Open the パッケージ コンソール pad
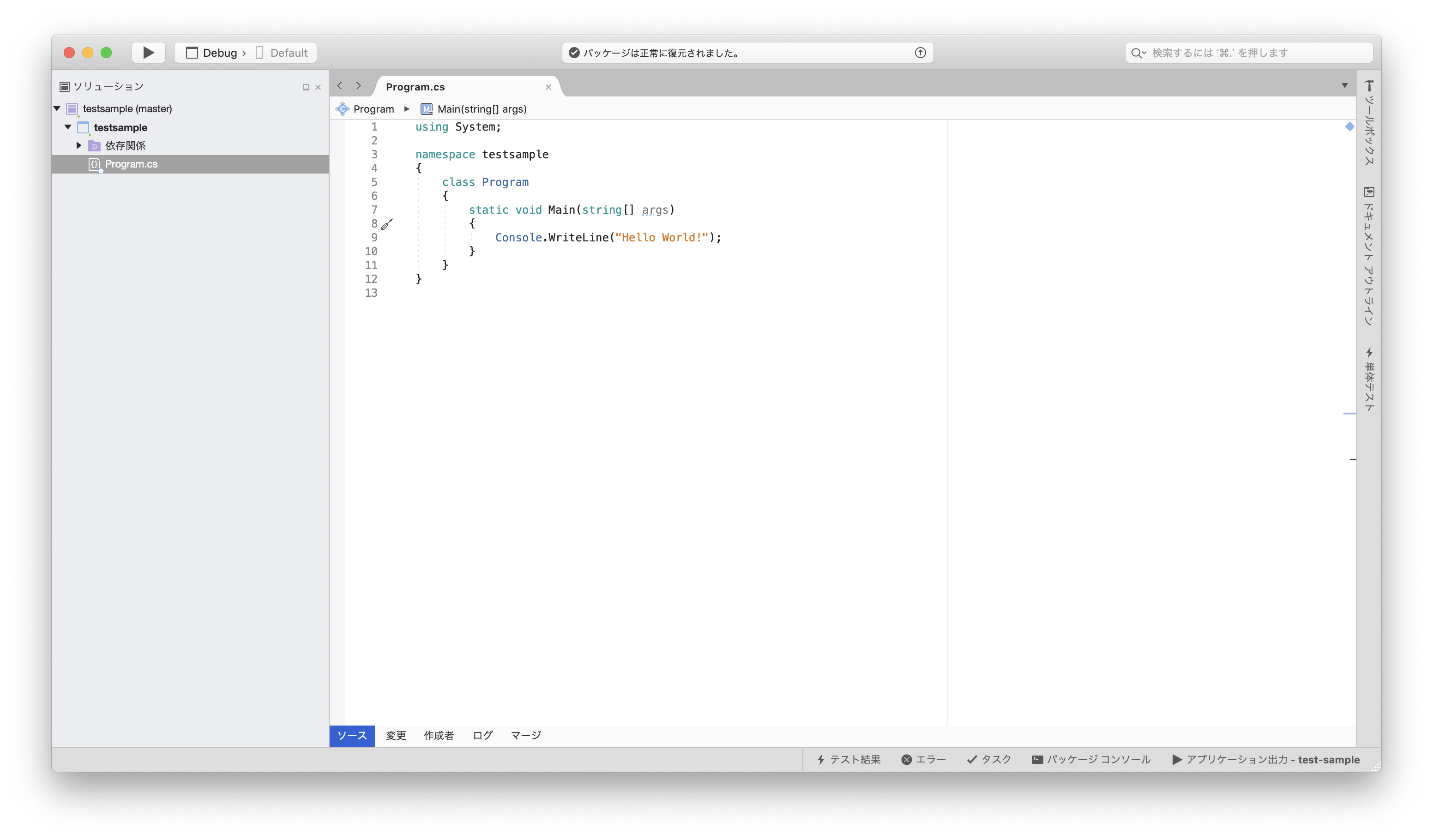Viewport: 1433px width, 840px height. [1090, 759]
